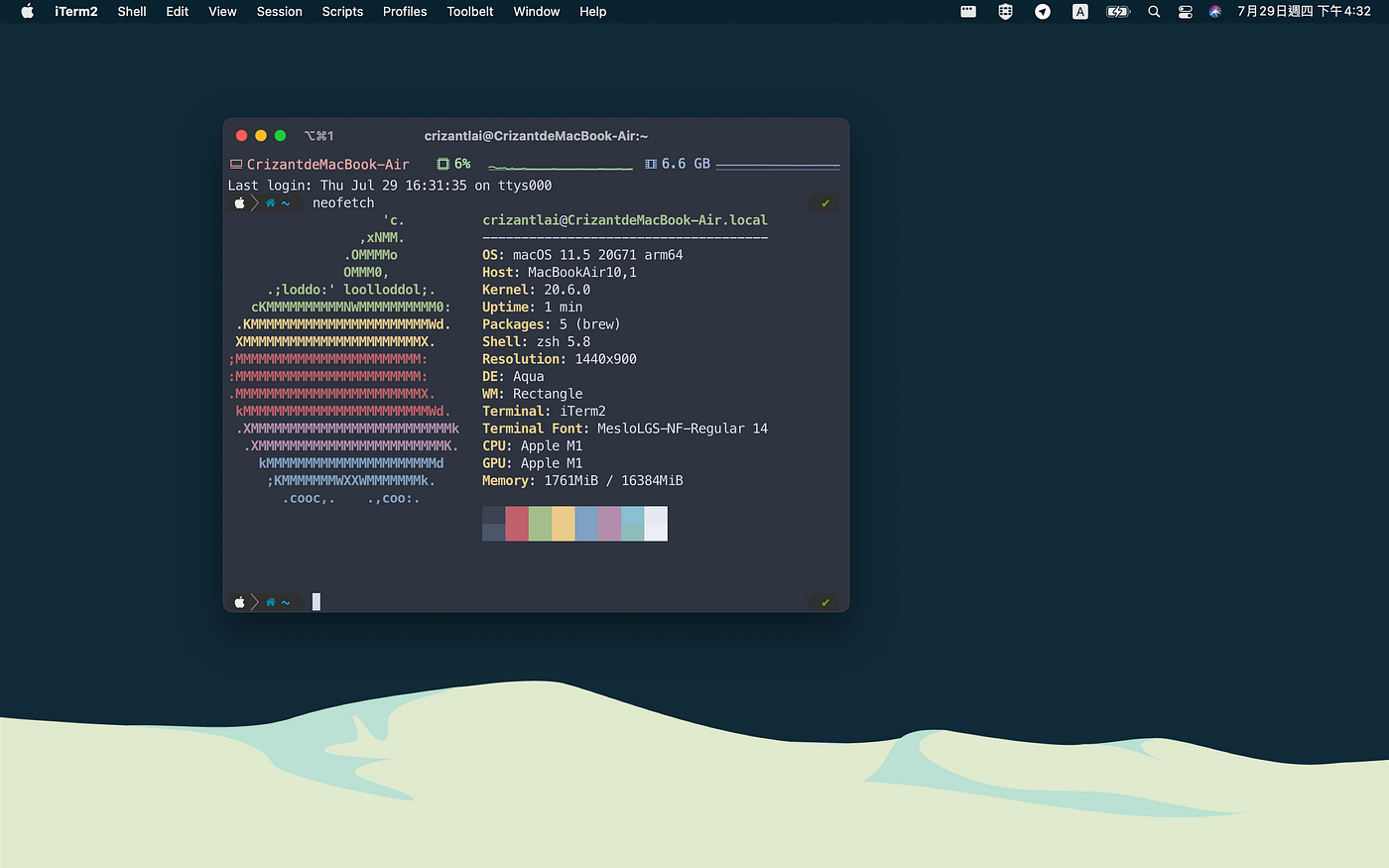This screenshot has height=868, width=1389.
Task: Open the Apple menu
Action: click(x=27, y=12)
